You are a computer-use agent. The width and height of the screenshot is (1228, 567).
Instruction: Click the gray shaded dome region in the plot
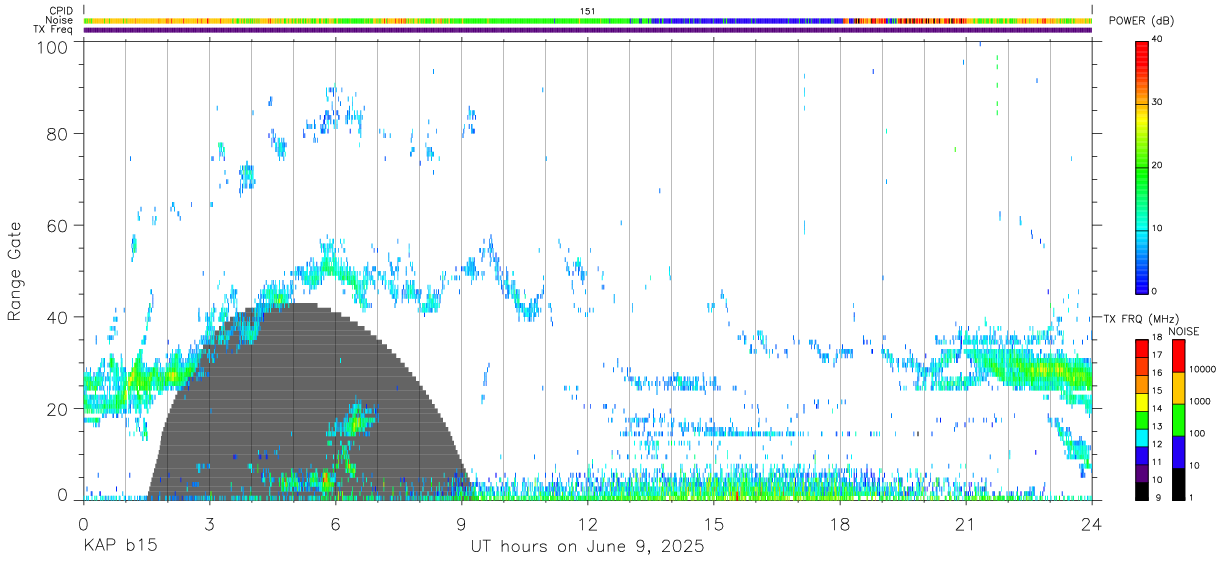tap(310, 400)
